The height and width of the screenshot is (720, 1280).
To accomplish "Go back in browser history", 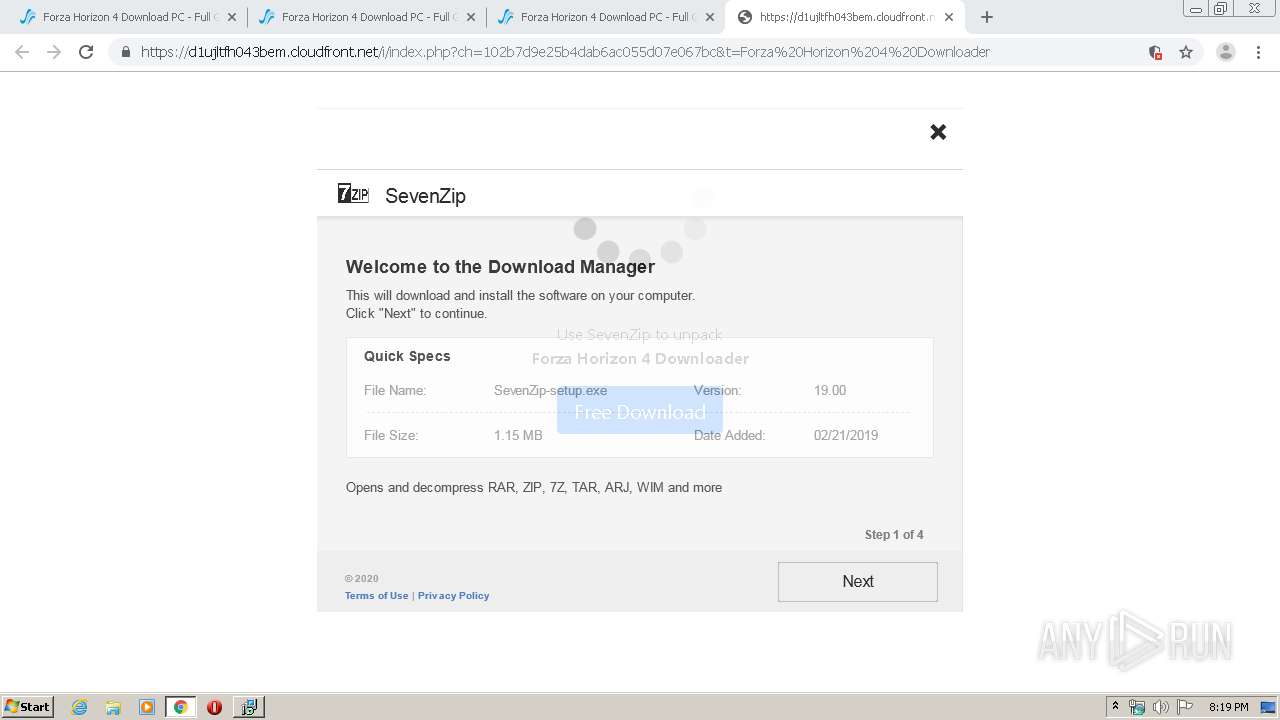I will [22, 52].
